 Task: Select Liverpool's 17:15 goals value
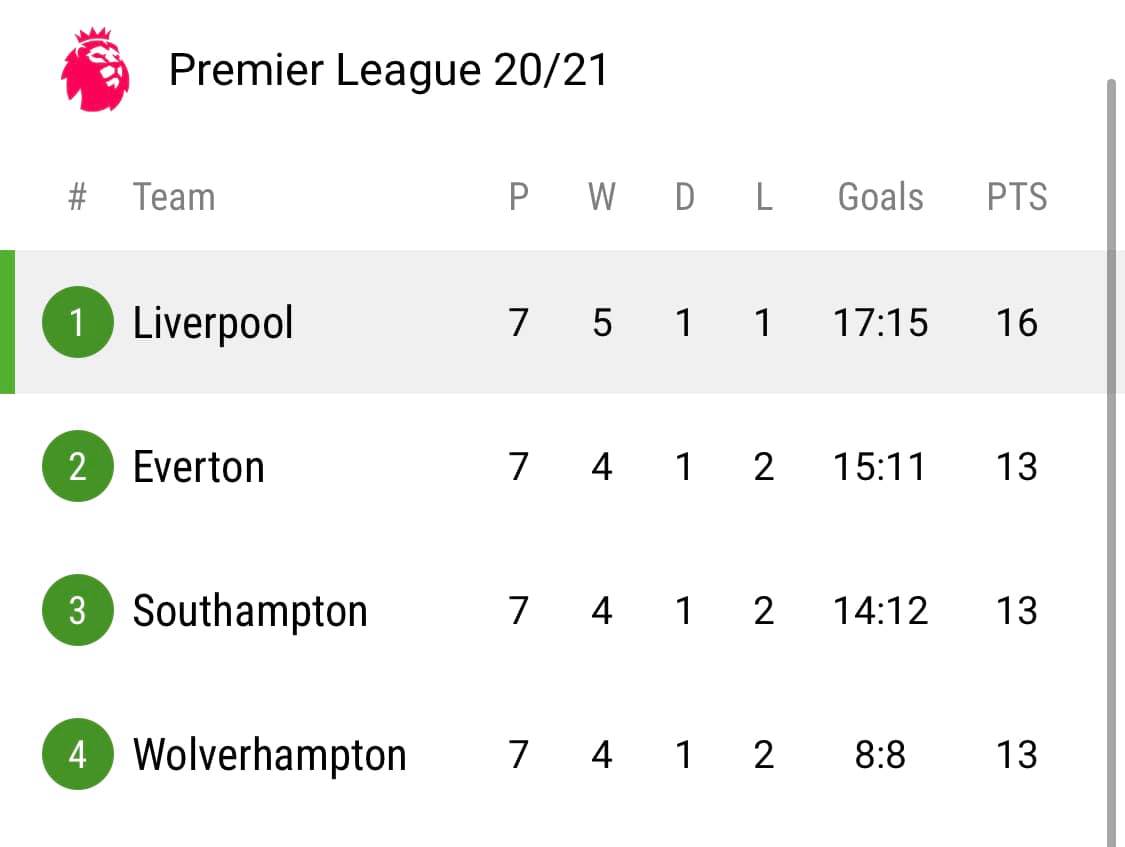880,322
